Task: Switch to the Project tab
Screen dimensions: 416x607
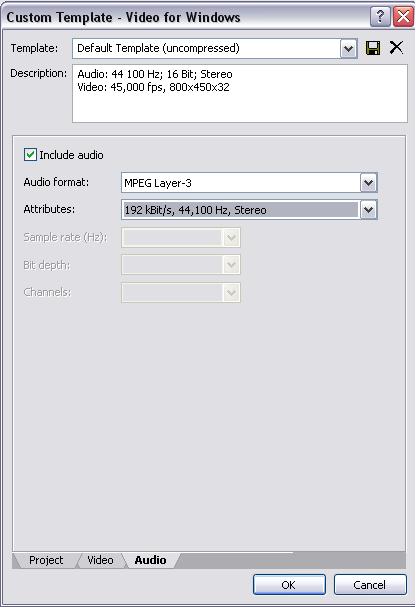Action: [46, 560]
